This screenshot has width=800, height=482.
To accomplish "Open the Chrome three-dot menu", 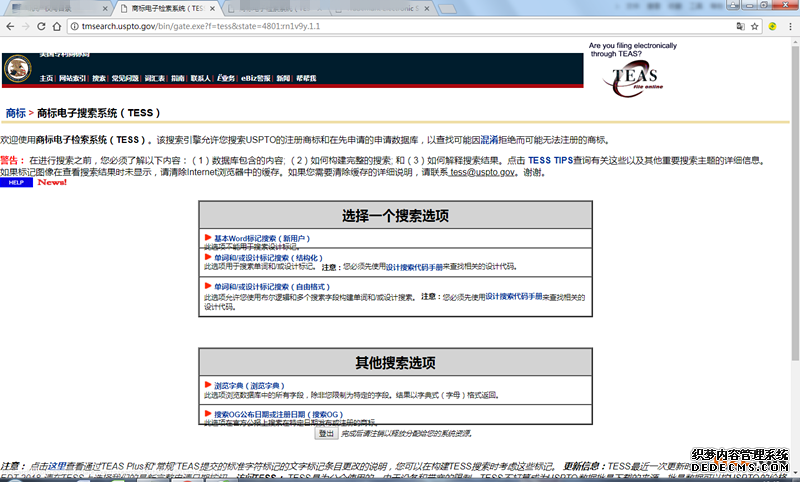I will click(790, 26).
